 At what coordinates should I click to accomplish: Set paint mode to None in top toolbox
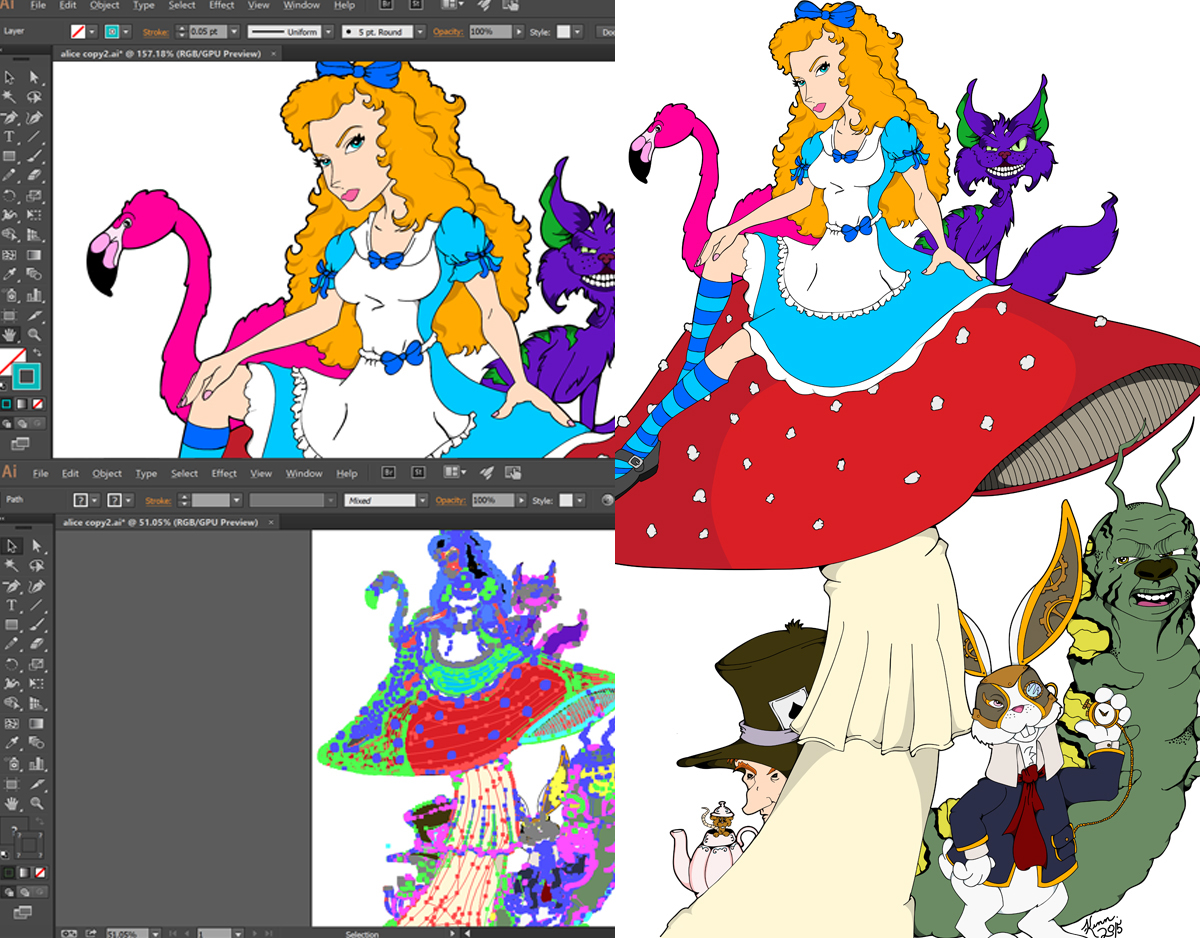pyautogui.click(x=37, y=403)
